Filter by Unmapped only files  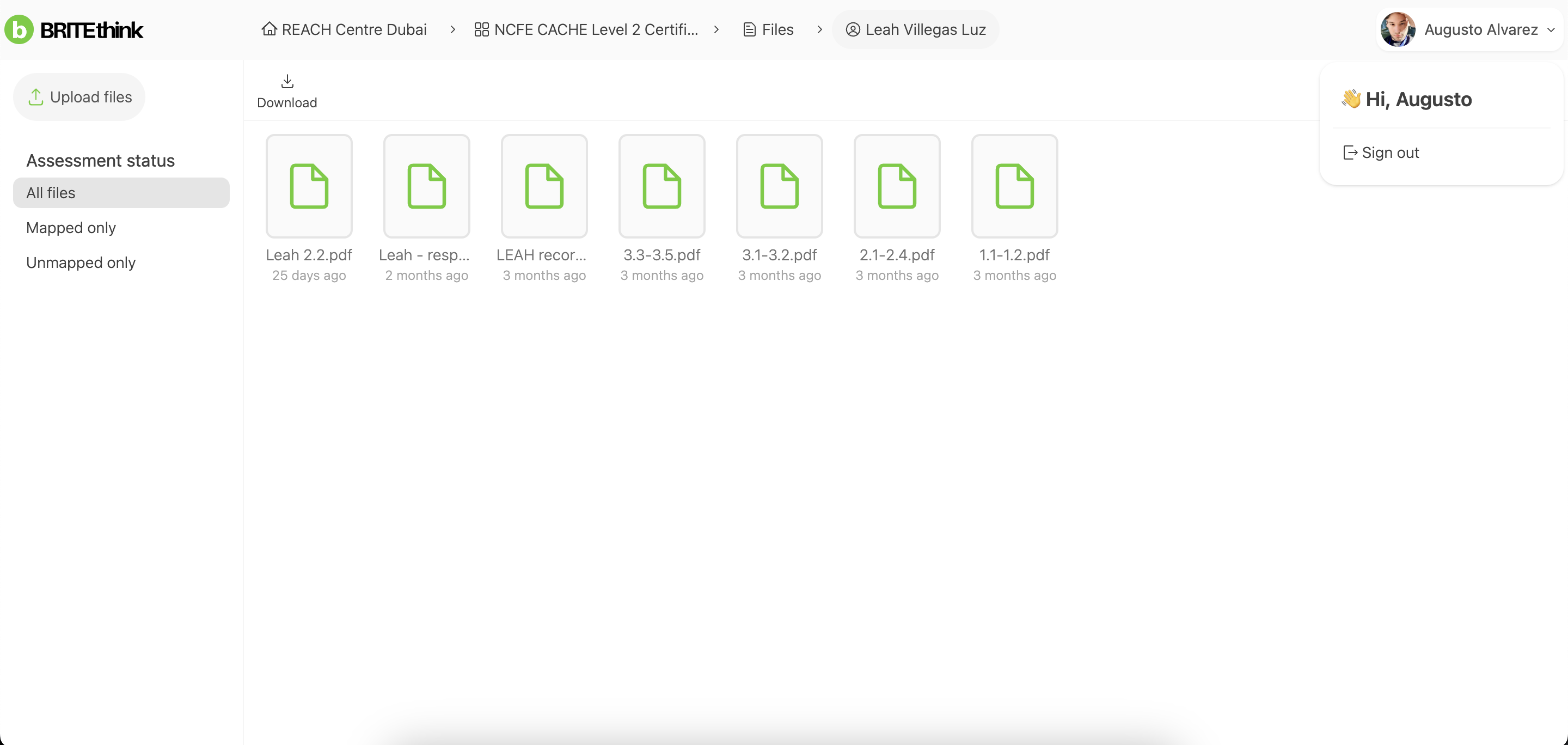point(81,262)
